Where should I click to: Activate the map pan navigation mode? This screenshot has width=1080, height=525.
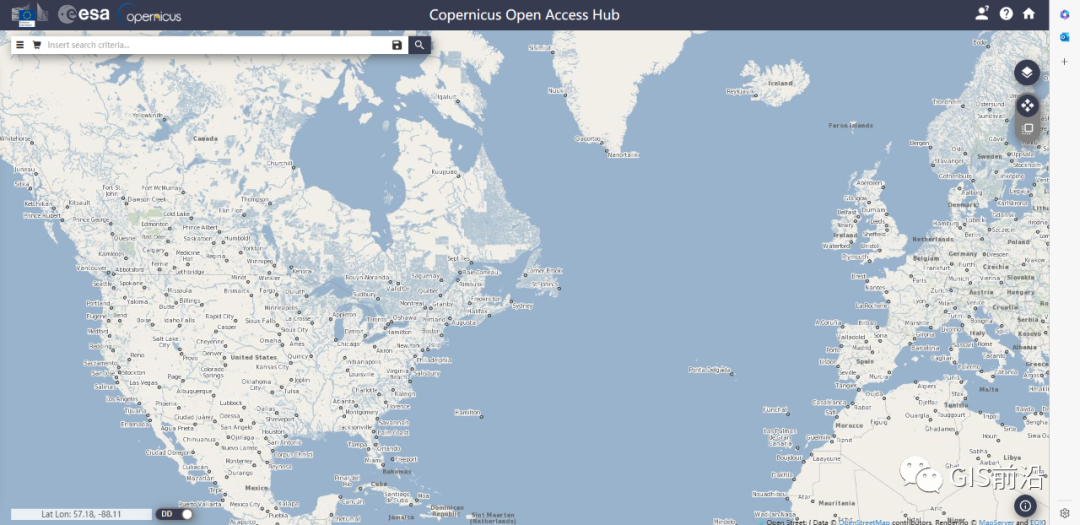tap(1027, 105)
